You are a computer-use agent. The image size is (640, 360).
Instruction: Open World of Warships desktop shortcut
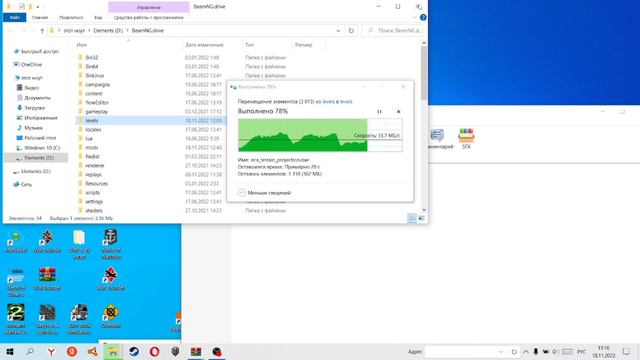[x=111, y=244]
